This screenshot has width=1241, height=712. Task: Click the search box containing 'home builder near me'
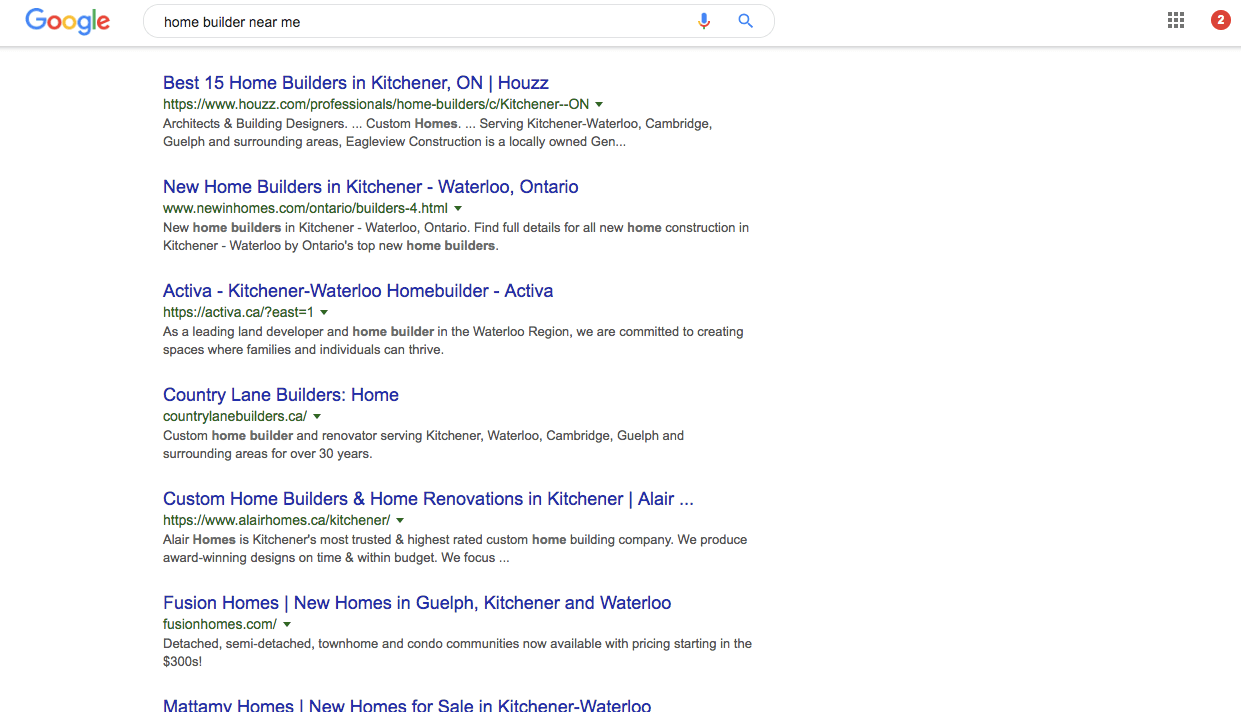coord(420,22)
